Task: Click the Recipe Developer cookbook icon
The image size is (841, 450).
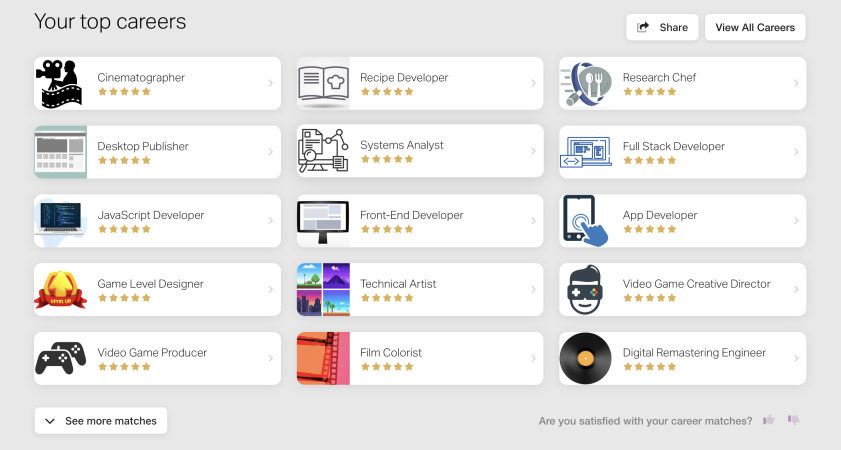Action: coord(323,83)
